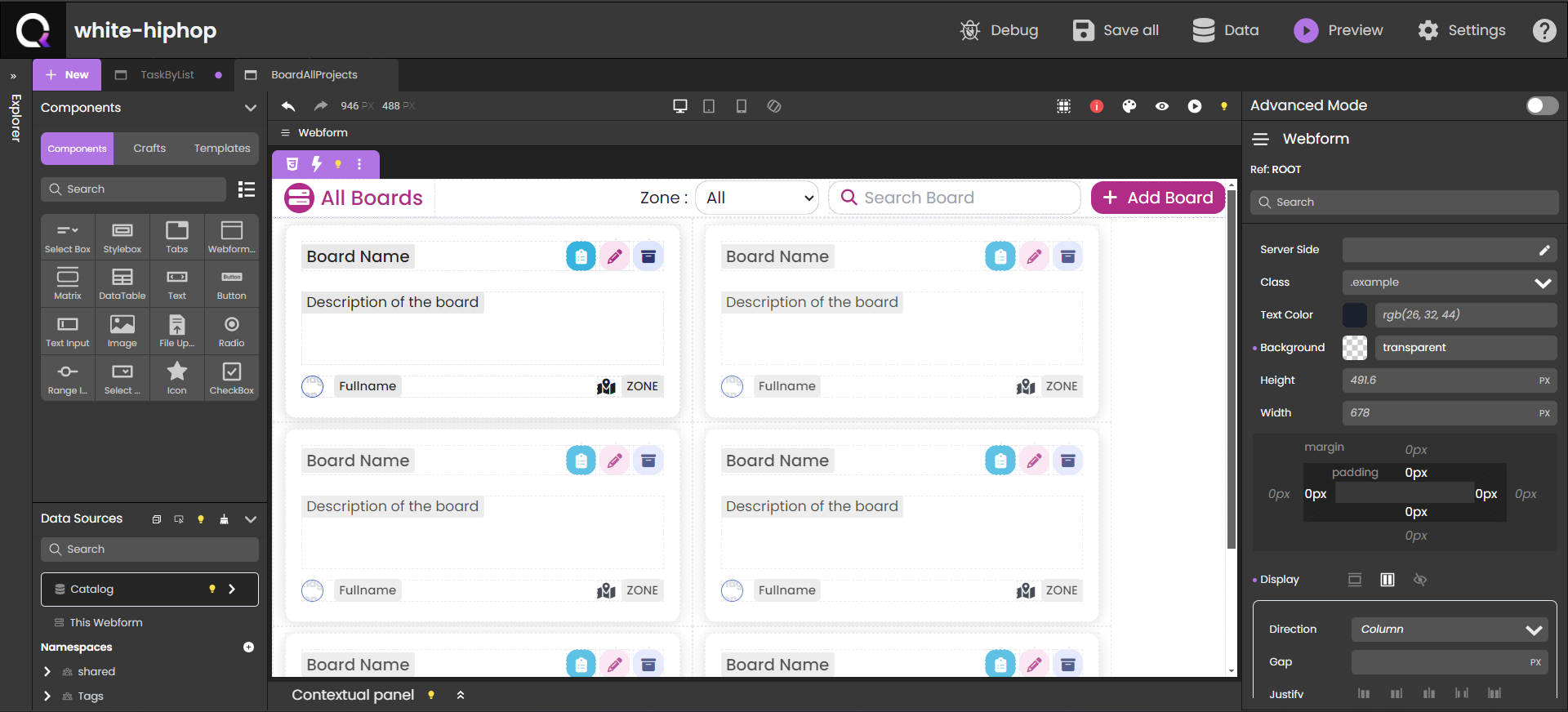Open the Direction Column dropdown
This screenshot has height=712, width=1568.
(x=1449, y=630)
